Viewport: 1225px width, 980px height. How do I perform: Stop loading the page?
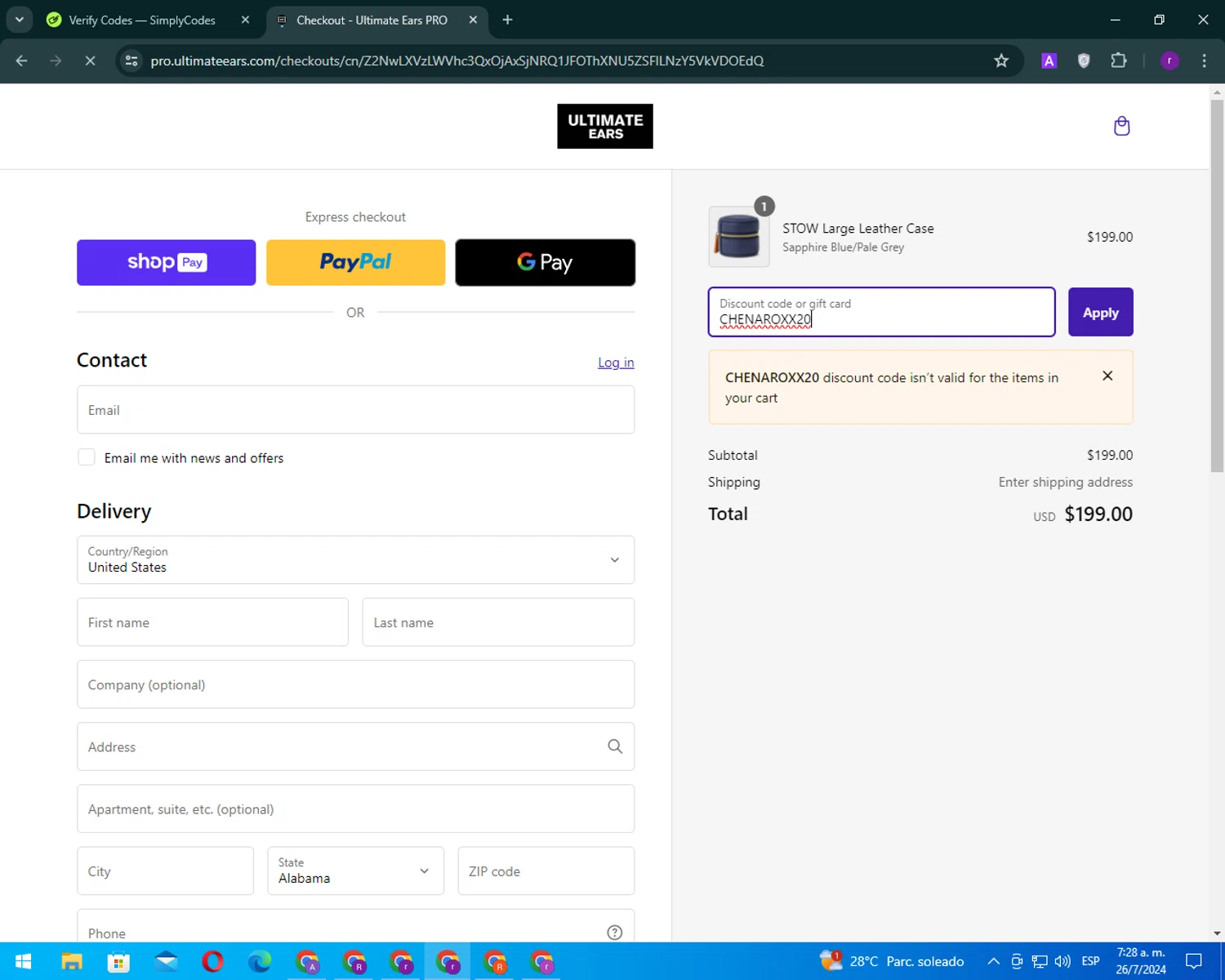tap(90, 60)
